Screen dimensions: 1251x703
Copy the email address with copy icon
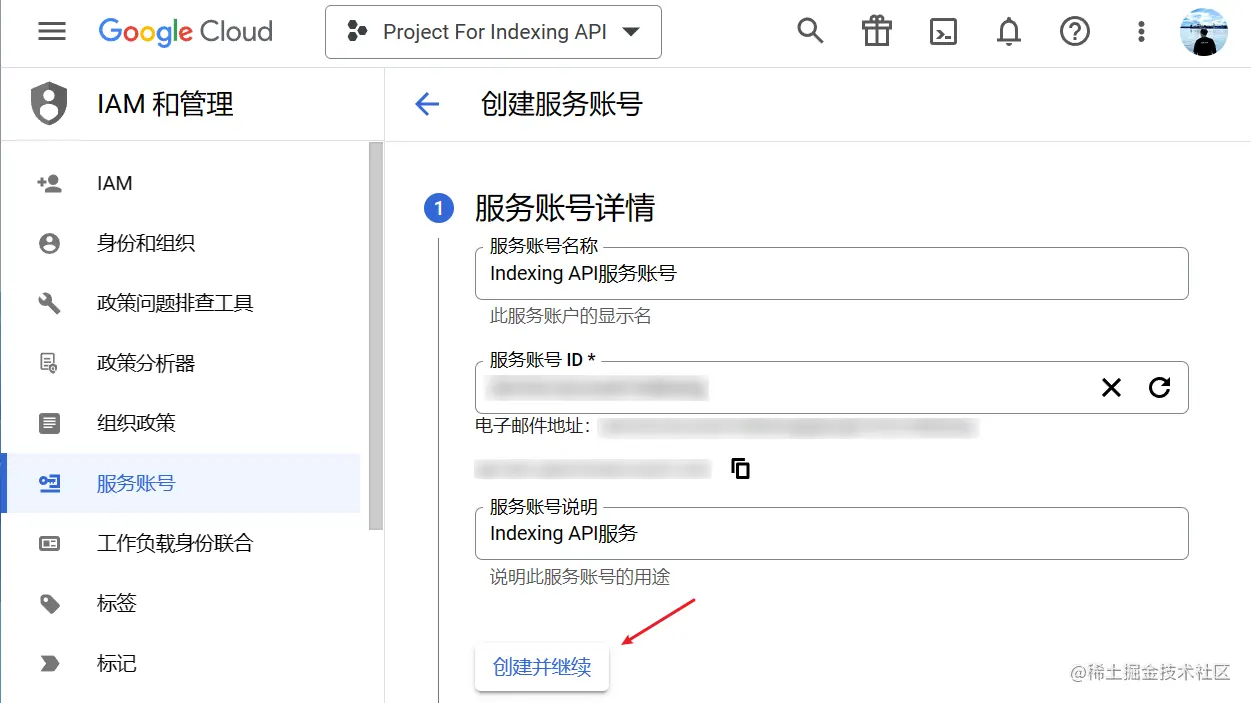click(x=741, y=468)
